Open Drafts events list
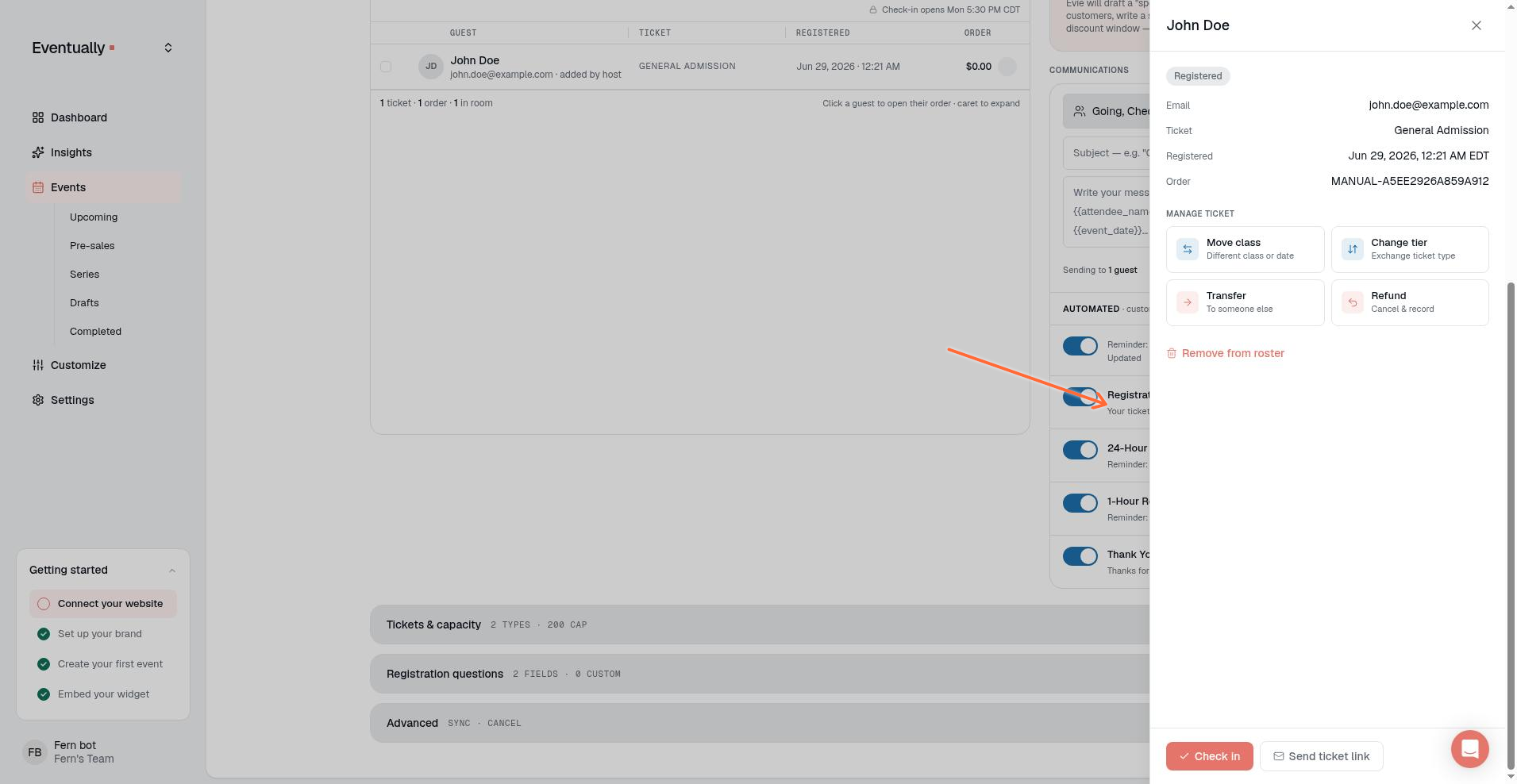Image resolution: width=1517 pixels, height=784 pixels. click(84, 302)
